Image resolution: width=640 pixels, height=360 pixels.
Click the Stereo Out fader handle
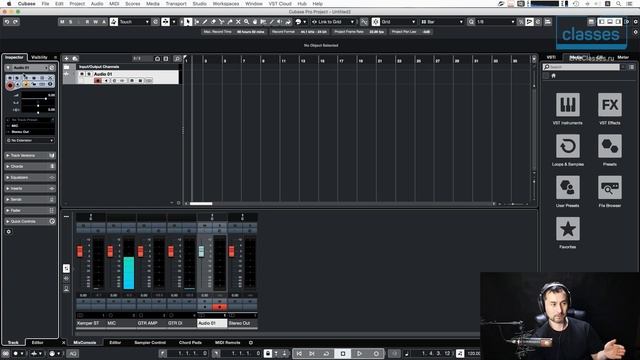click(x=231, y=251)
